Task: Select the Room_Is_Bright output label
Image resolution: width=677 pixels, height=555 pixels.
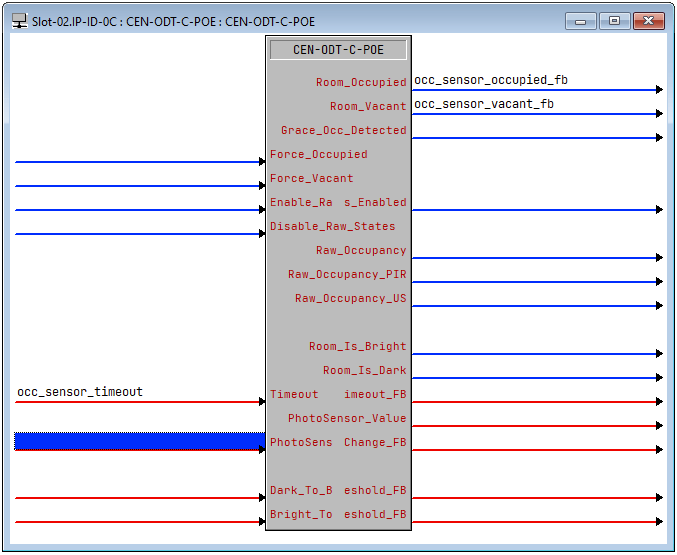Action: point(357,346)
